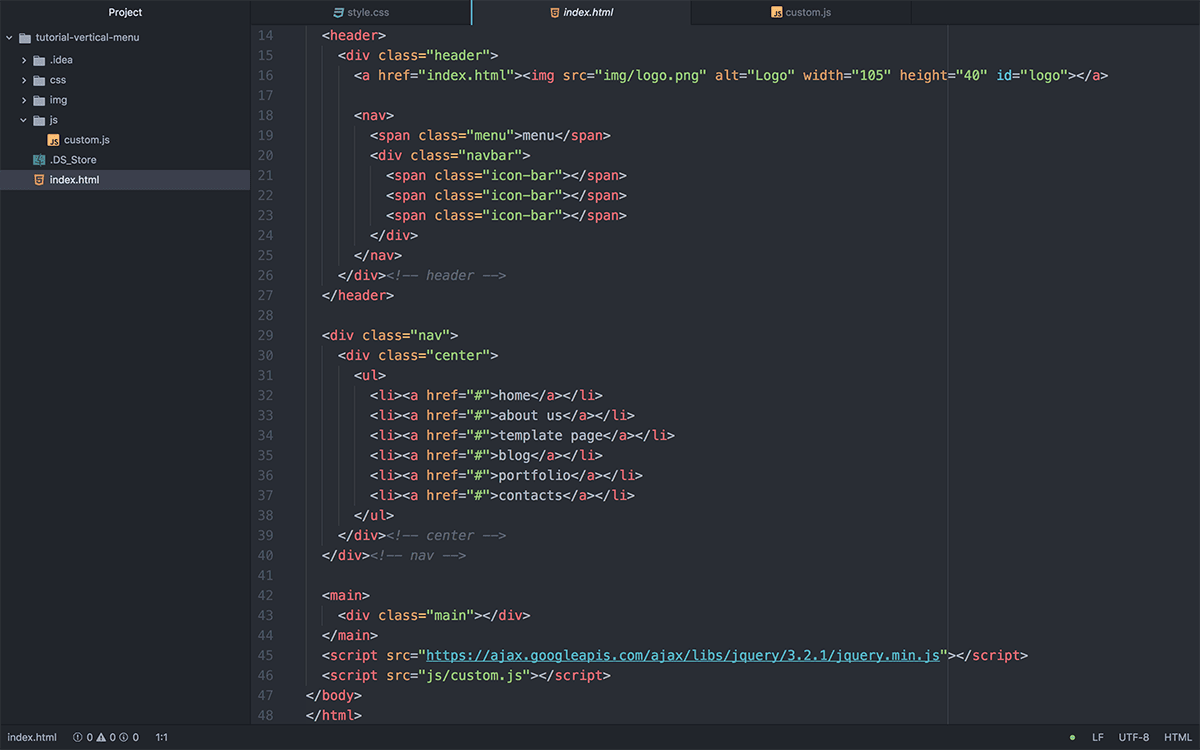Click the HTML5 icon on index.html tab
This screenshot has height=750, width=1200.
tap(555, 13)
